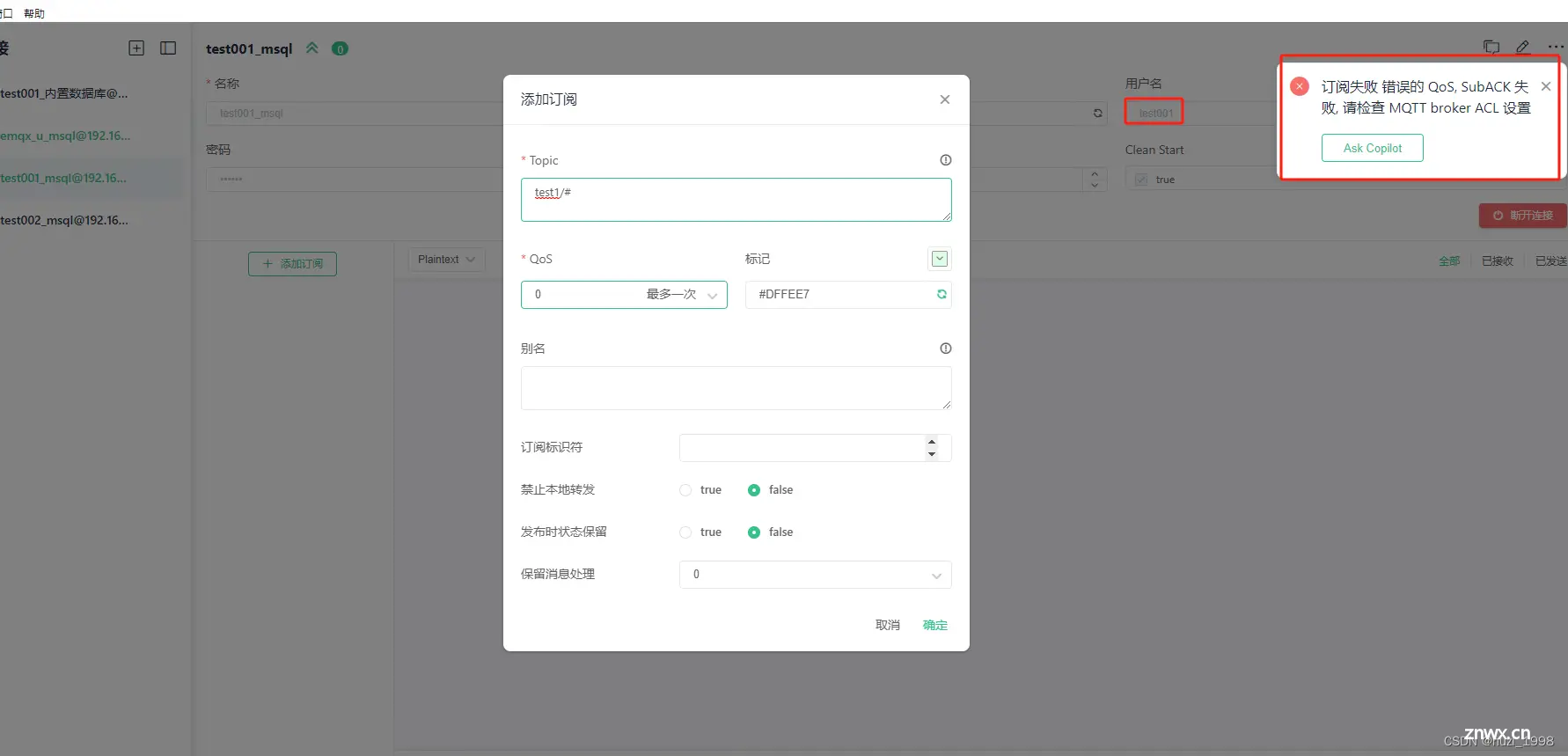The image size is (1568, 756).
Task: Refresh the random color icon
Action: pyautogui.click(x=942, y=294)
